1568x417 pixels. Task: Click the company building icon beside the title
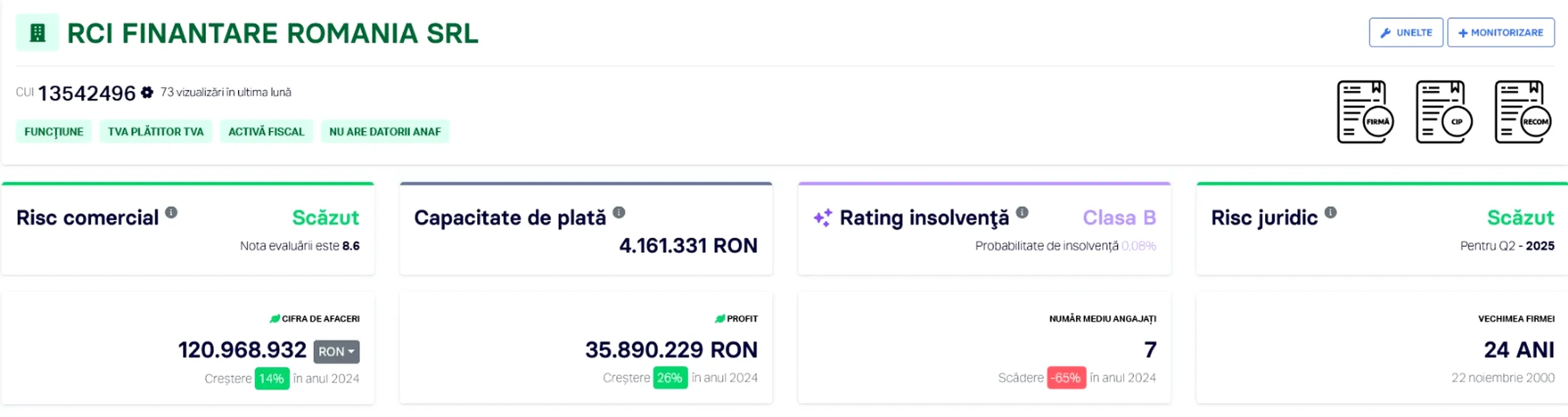(37, 33)
